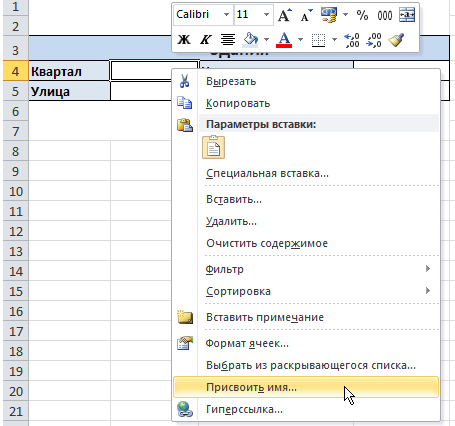Viewport: 455px width, 426px height.
Task: Apply the fill color bucket
Action: tap(251, 40)
